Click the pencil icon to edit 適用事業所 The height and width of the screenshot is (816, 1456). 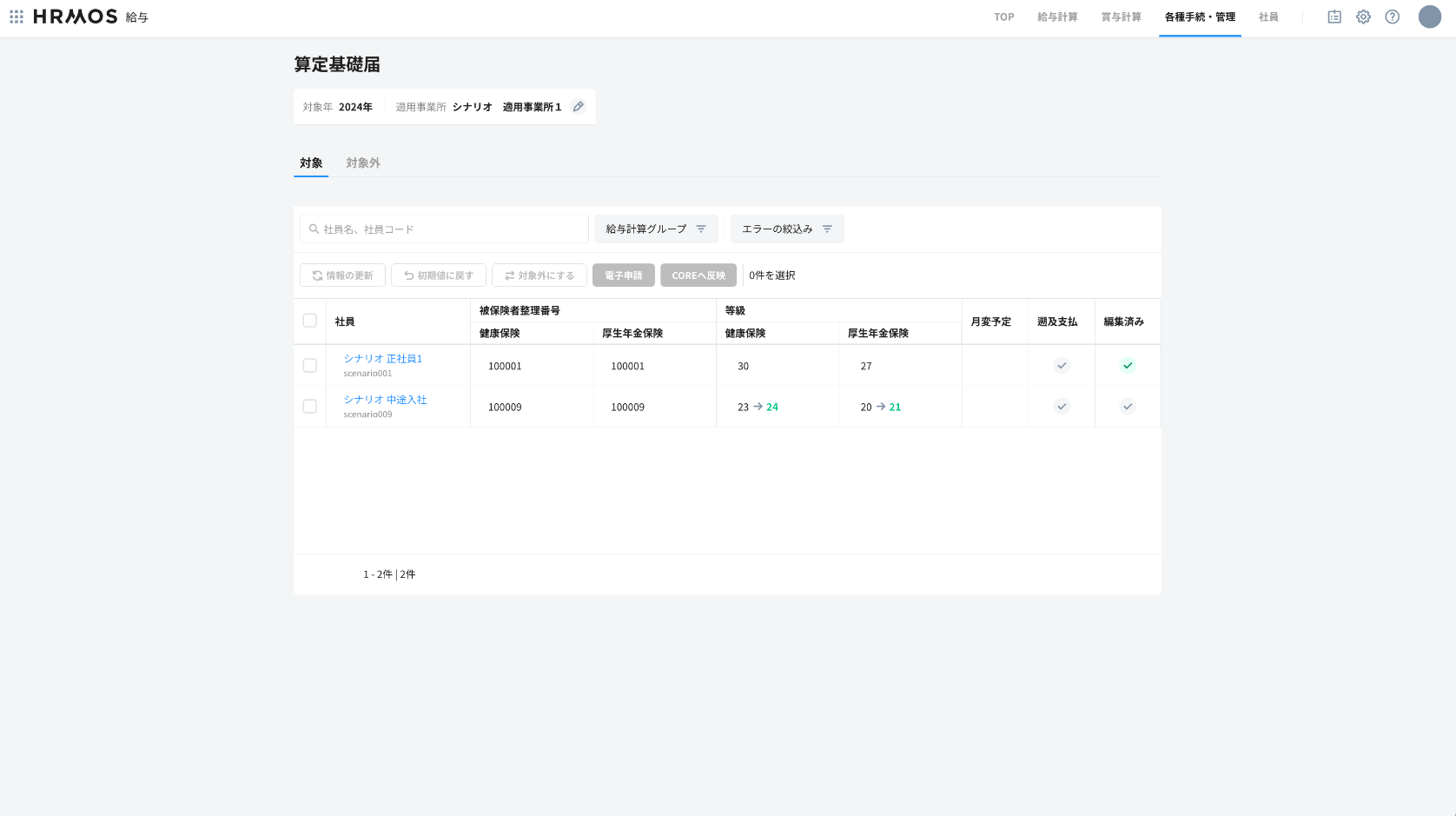(579, 107)
